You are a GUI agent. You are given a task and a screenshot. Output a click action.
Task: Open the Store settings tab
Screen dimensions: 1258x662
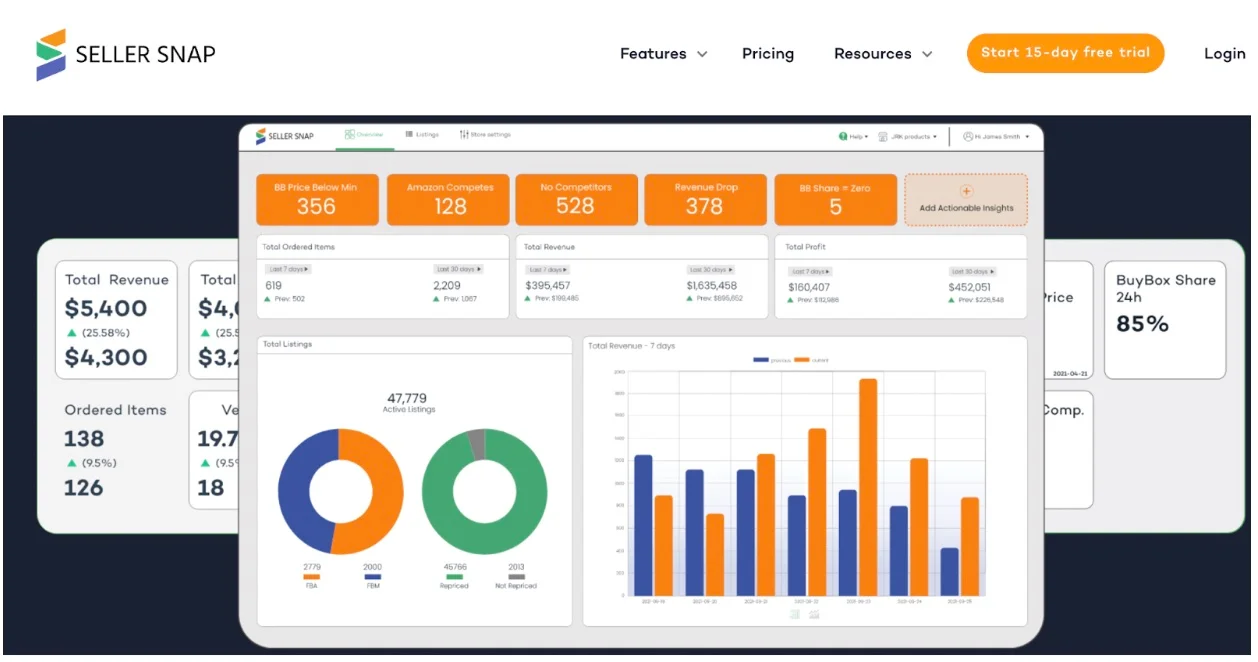[x=485, y=135]
